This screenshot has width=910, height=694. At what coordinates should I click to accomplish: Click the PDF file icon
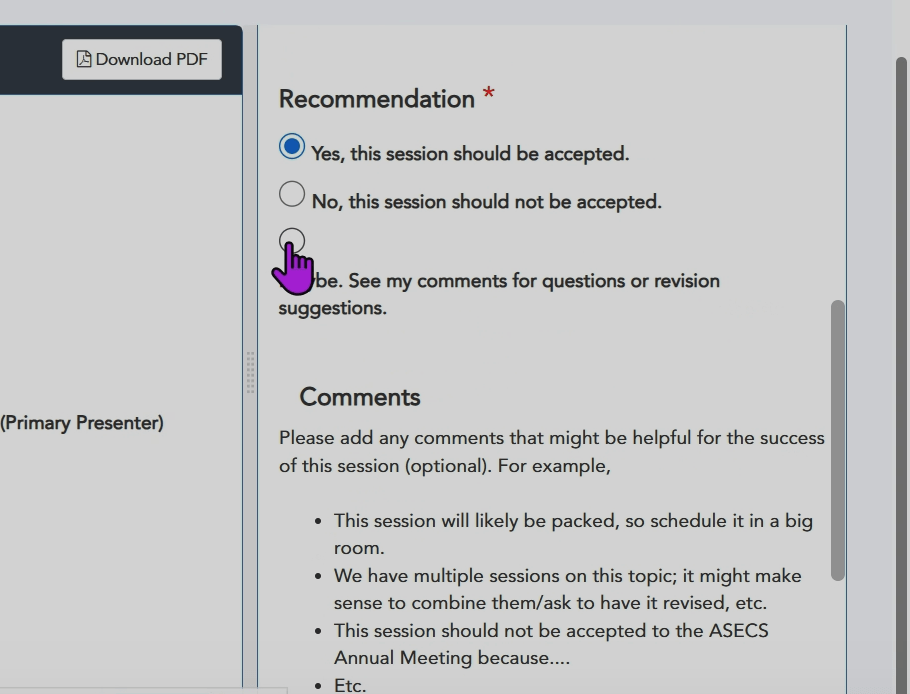[84, 59]
